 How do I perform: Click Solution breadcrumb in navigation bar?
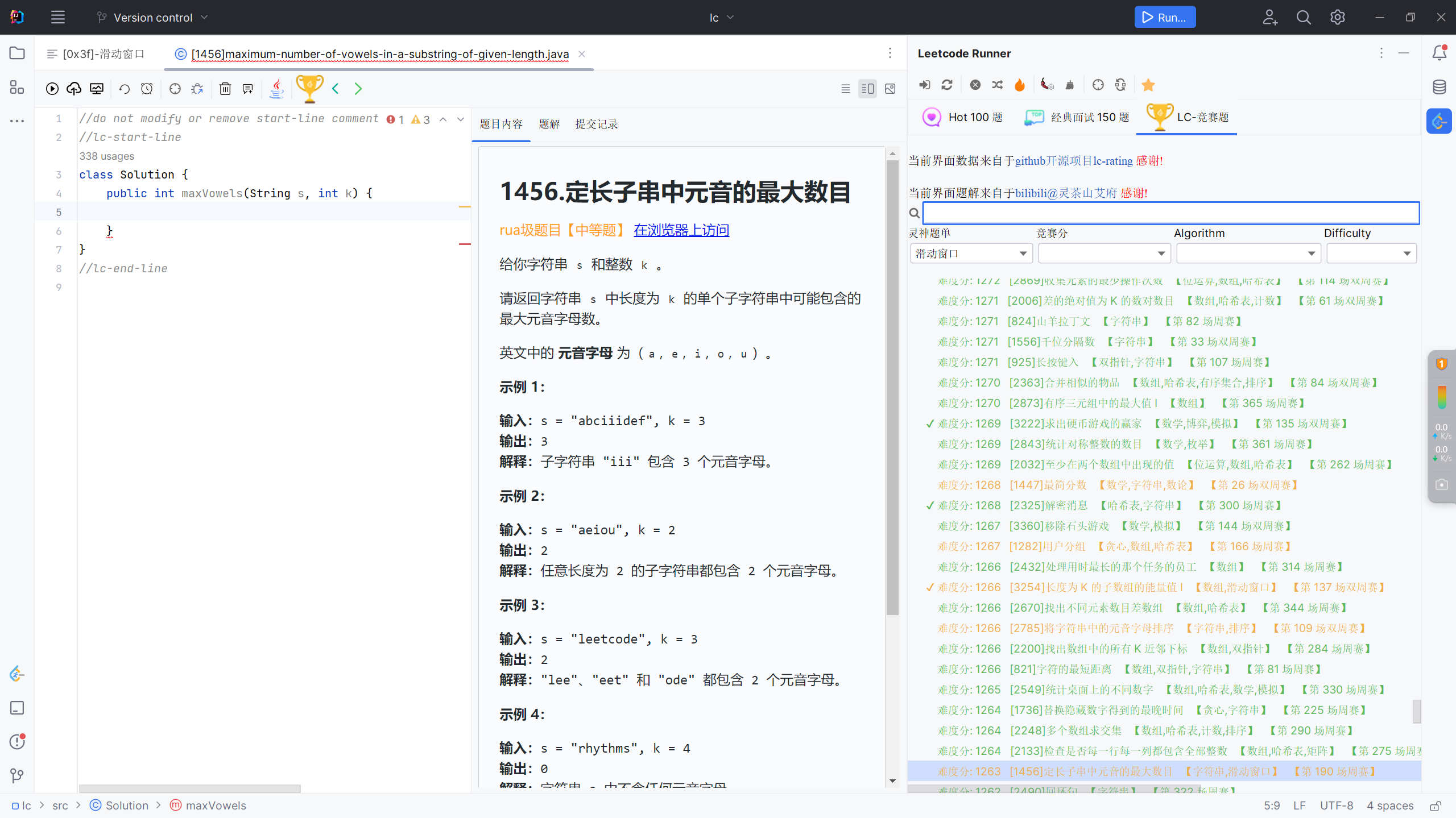[x=119, y=805]
